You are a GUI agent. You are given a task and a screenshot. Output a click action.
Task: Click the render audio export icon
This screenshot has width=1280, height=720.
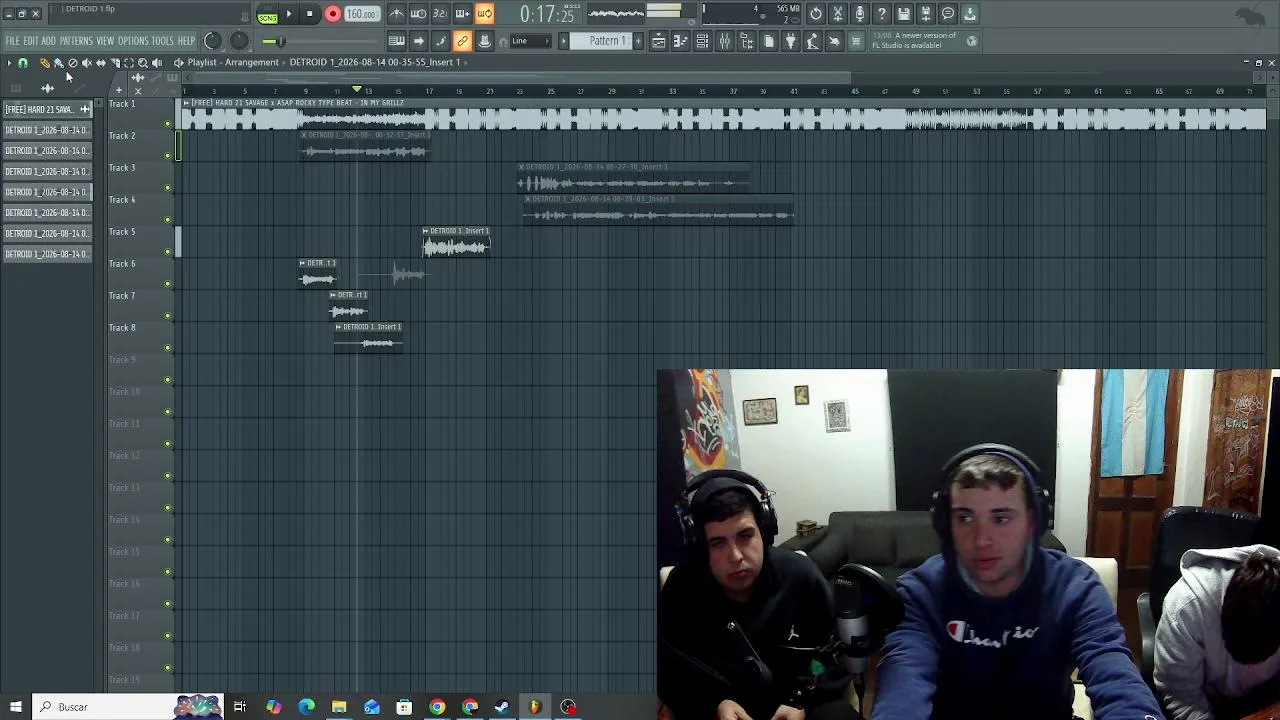coord(926,14)
